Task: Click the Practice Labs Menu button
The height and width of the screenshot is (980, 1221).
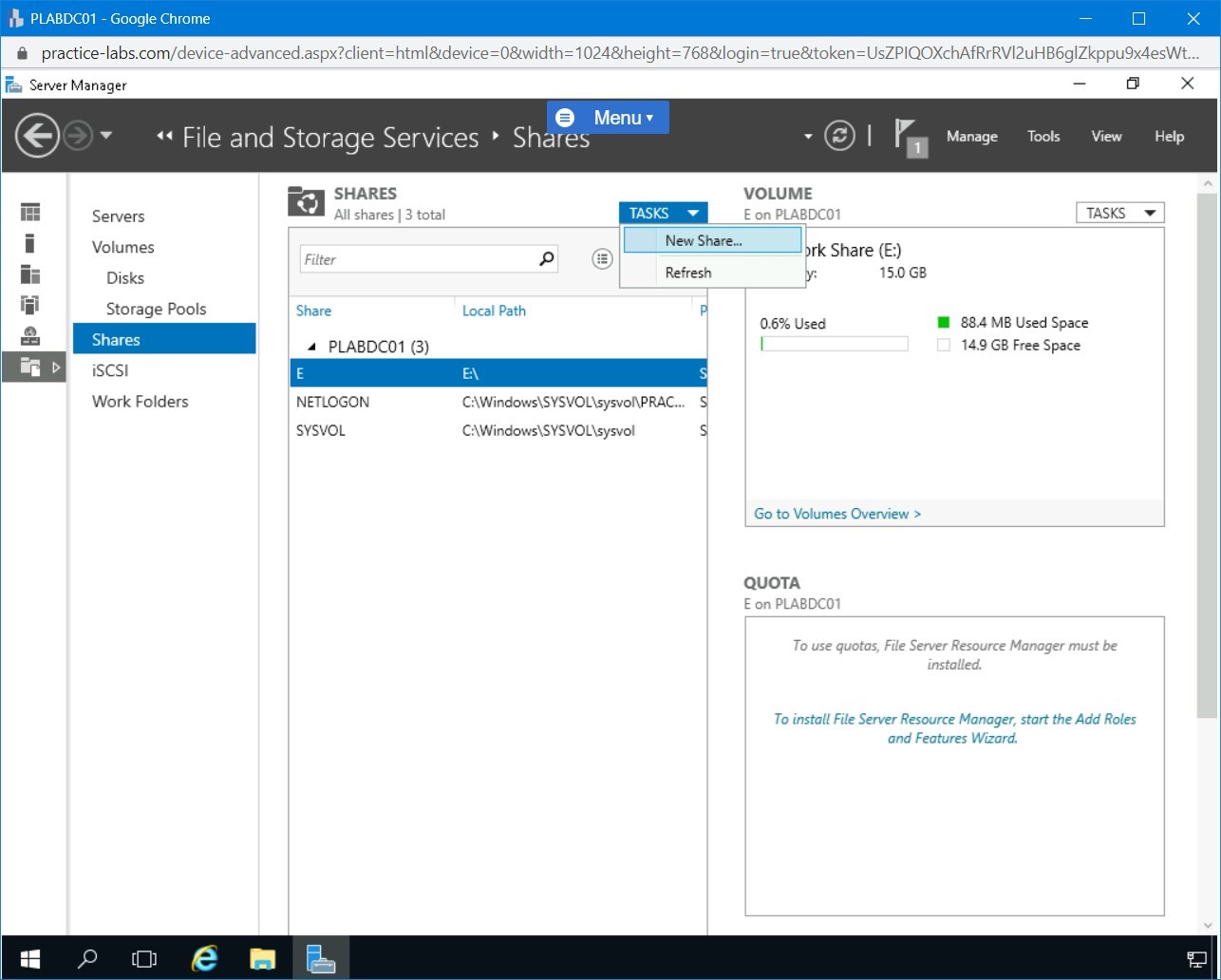Action: [x=608, y=118]
